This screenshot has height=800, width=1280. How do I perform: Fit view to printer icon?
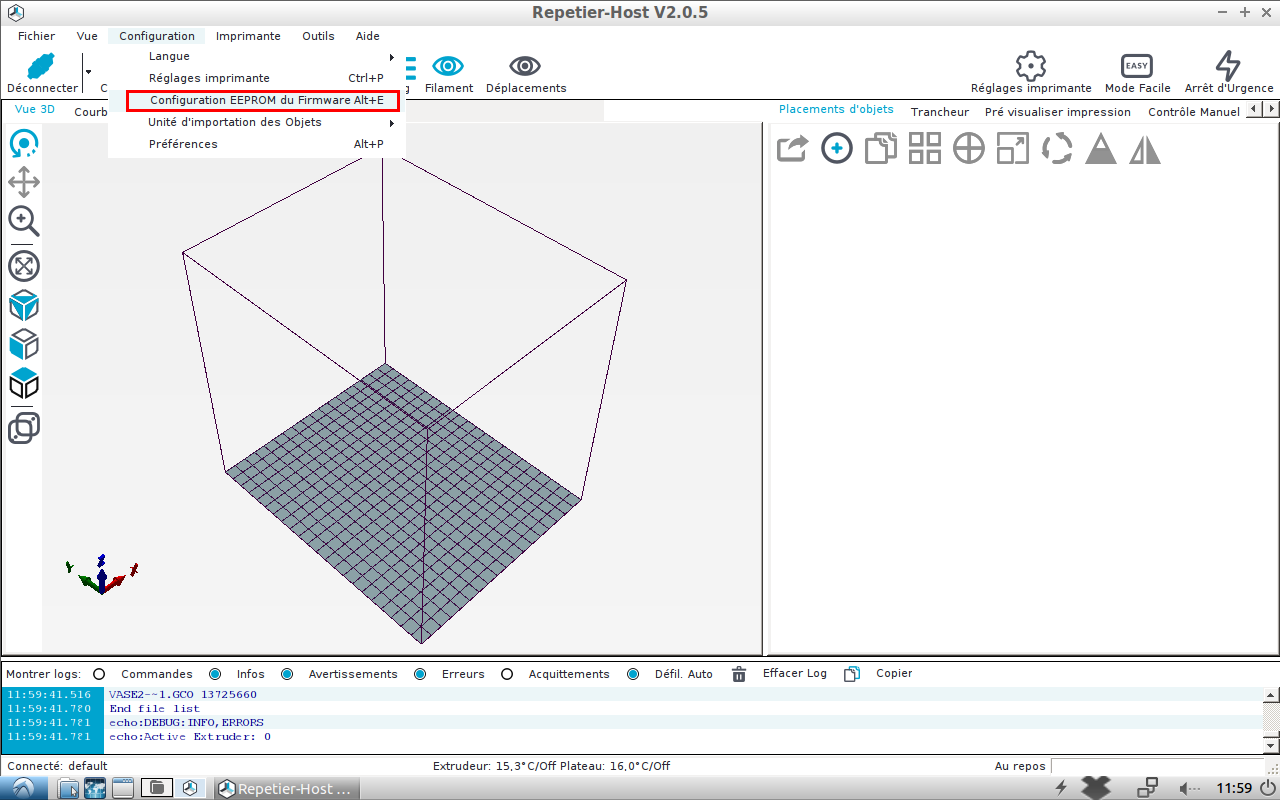[24, 266]
